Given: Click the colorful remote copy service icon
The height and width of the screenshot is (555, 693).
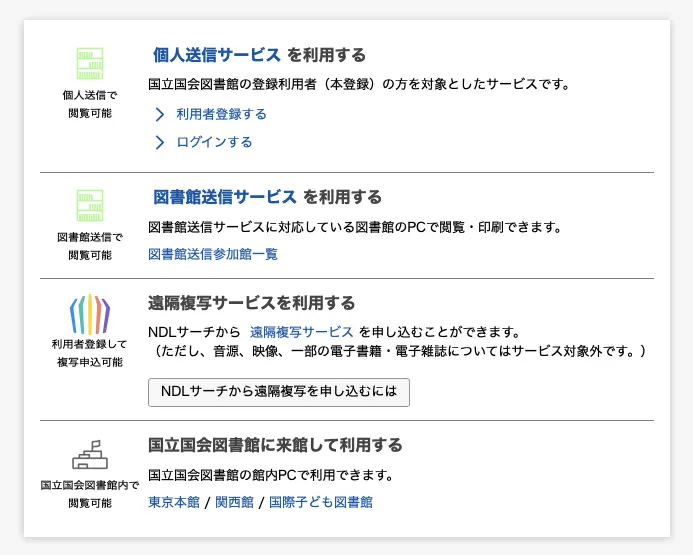Looking at the screenshot, I should [89, 314].
